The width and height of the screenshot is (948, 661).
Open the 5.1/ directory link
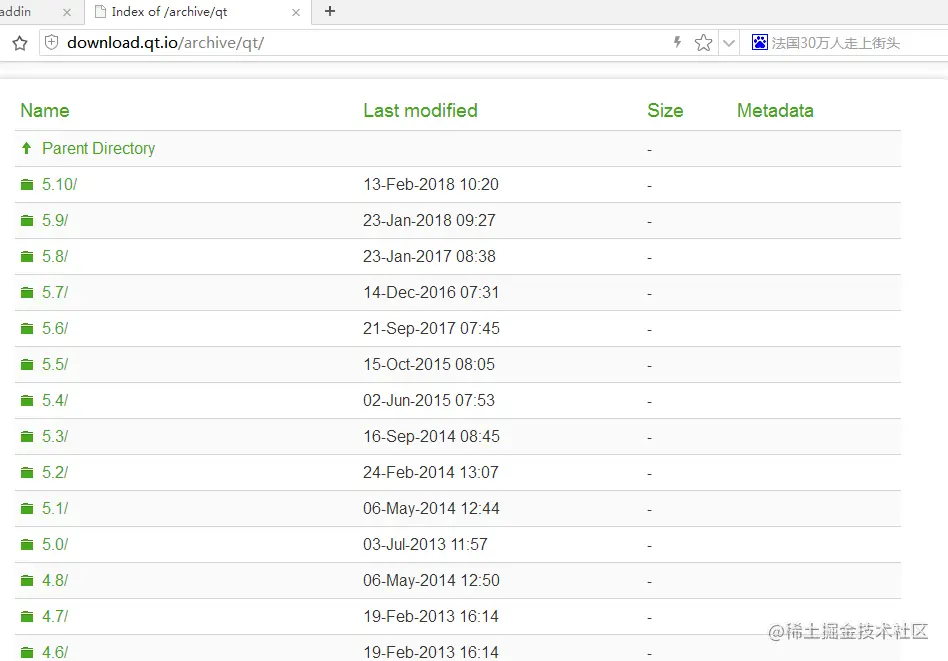point(55,508)
